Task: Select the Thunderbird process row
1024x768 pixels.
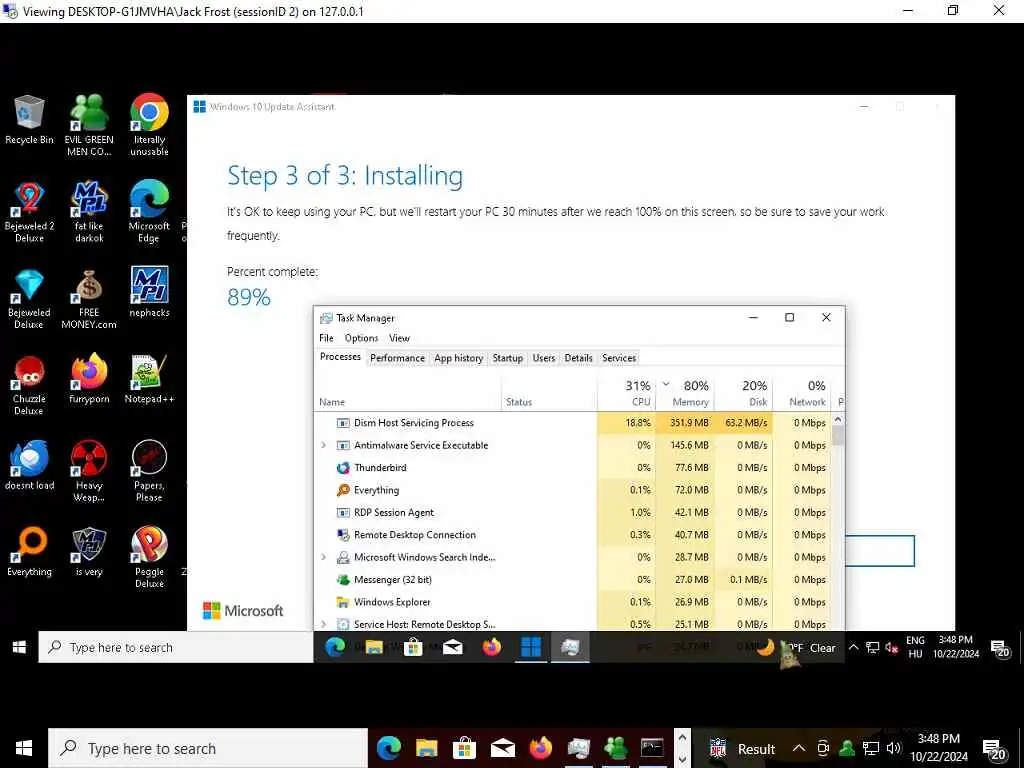Action: [x=573, y=468]
